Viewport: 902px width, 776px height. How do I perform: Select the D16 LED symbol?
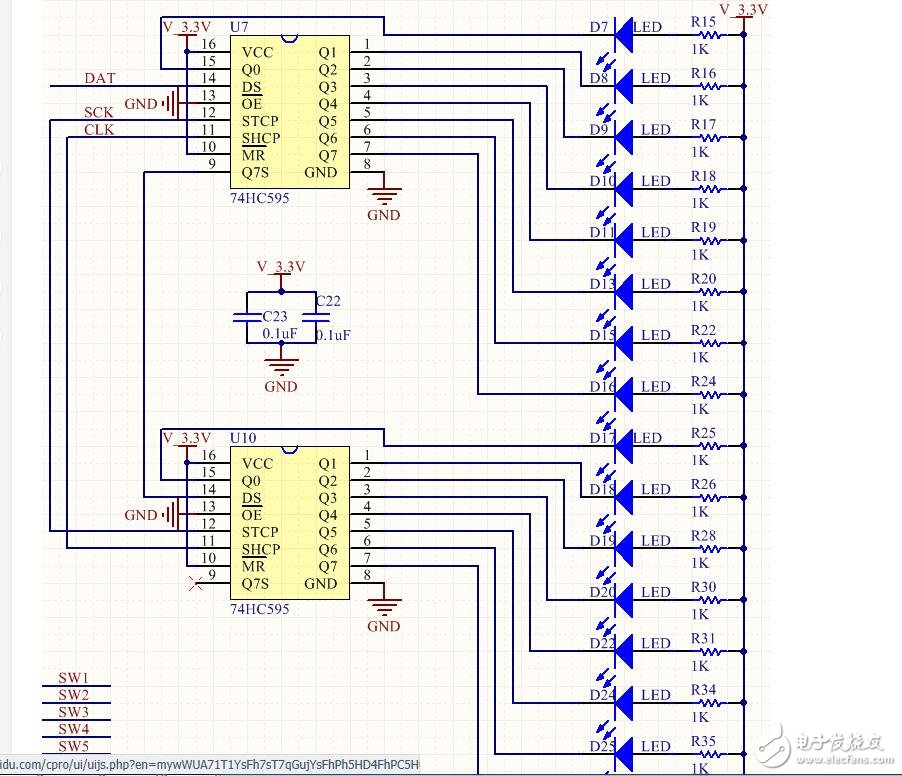click(624, 394)
